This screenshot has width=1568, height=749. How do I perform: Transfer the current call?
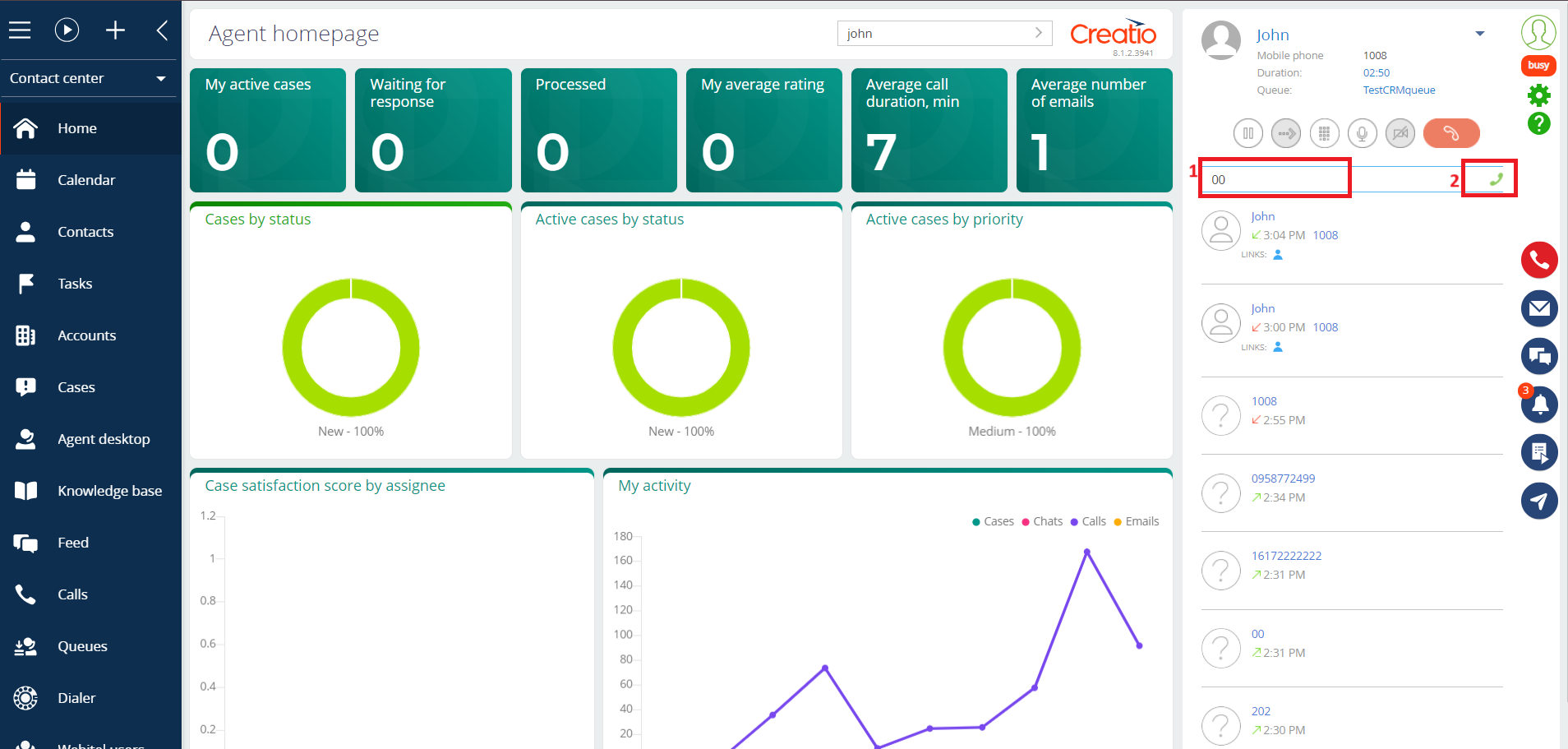tap(1286, 133)
